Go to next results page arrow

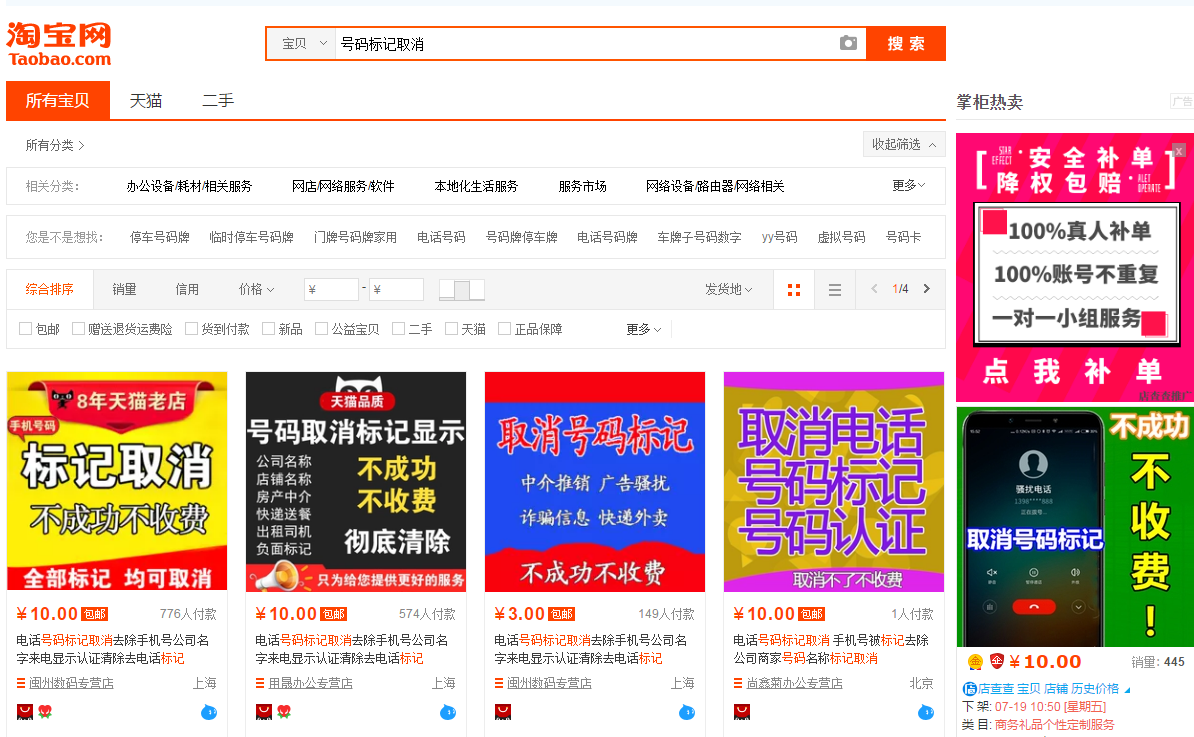tap(927, 289)
